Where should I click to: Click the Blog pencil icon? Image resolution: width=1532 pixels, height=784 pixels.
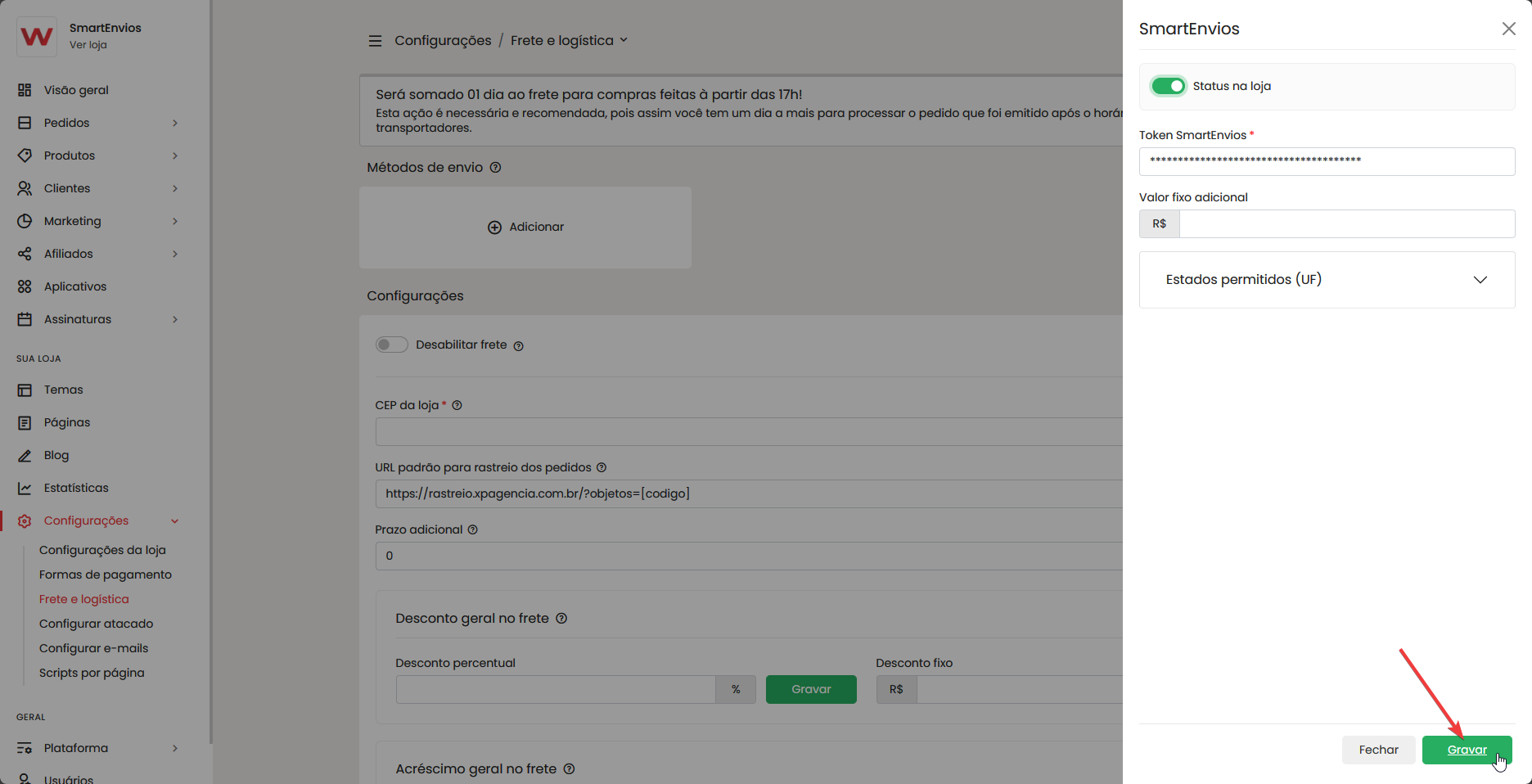(25, 455)
